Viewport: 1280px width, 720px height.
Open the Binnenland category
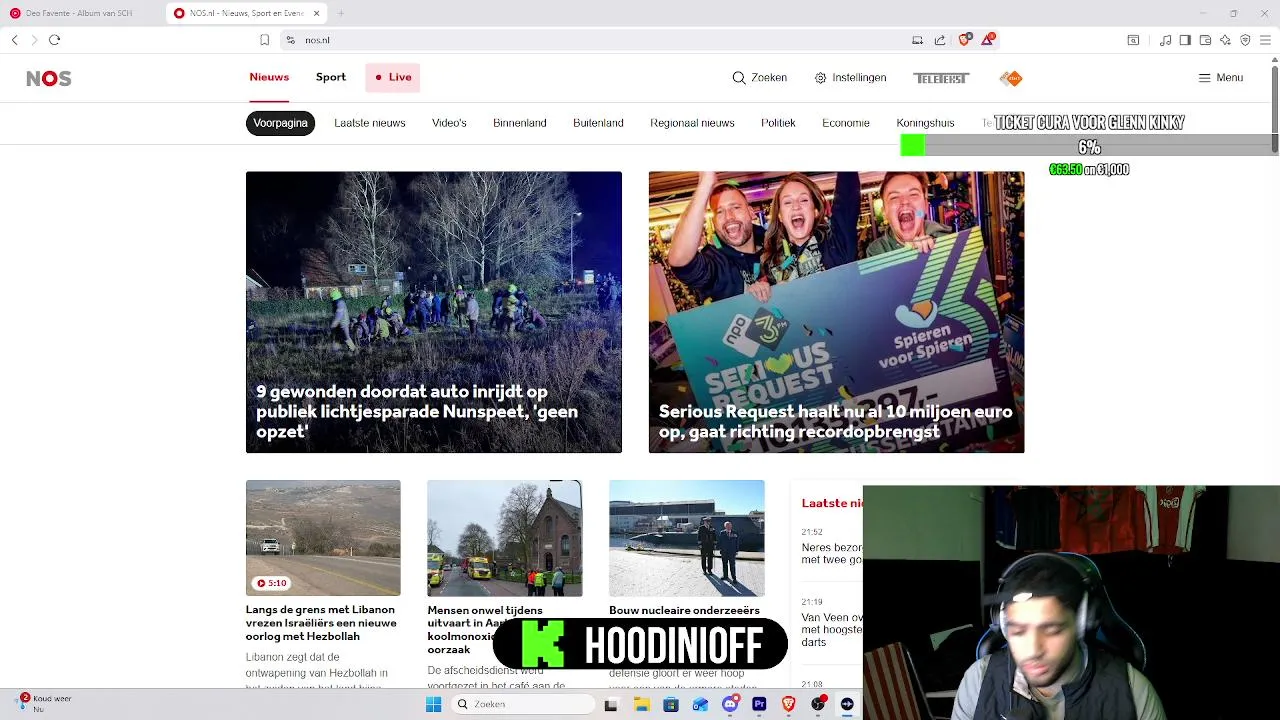pos(520,123)
